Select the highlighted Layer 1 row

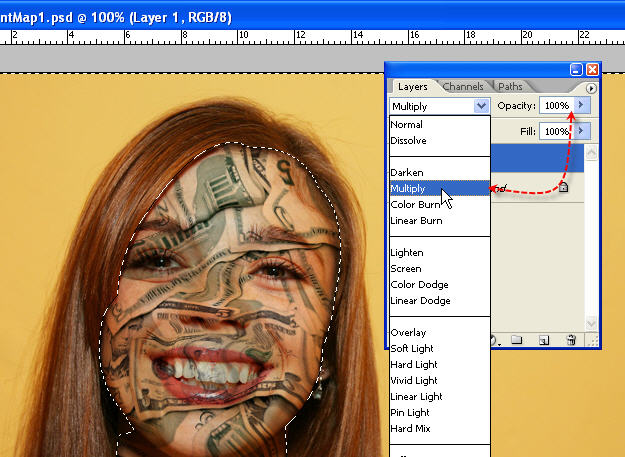click(x=537, y=159)
